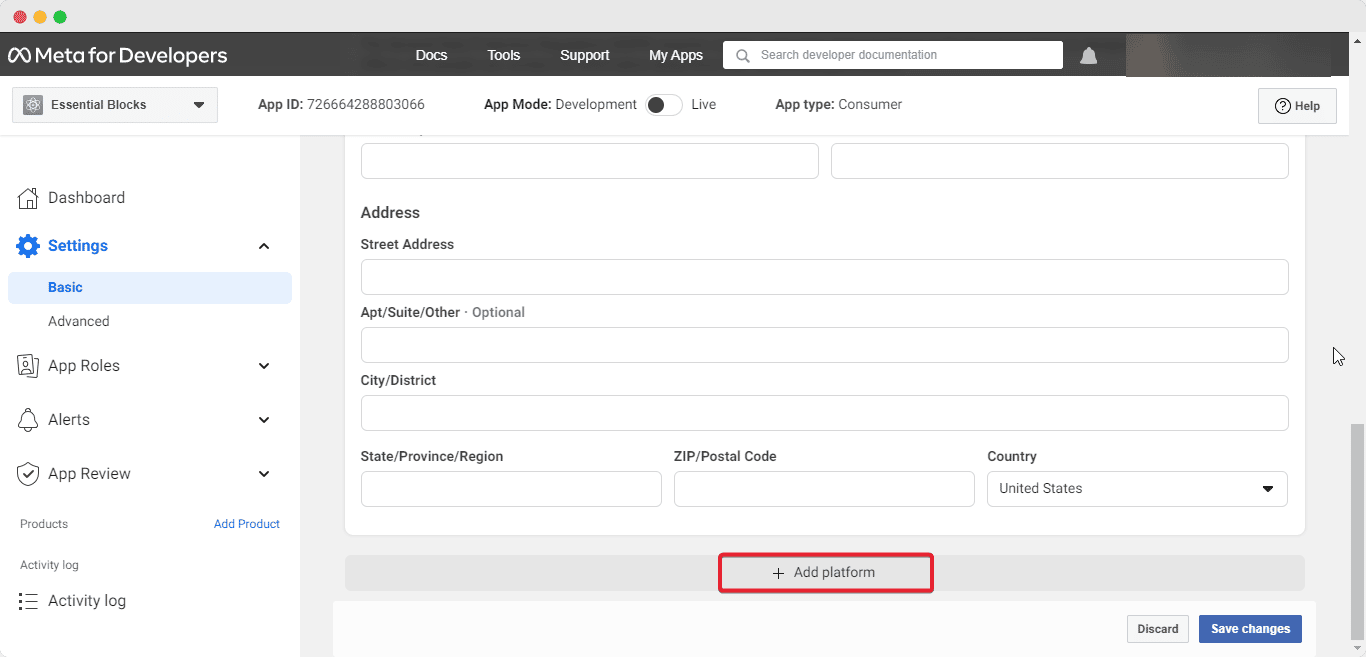Click the App ID 726664288803066 text
The image size is (1366, 657).
[x=341, y=104]
